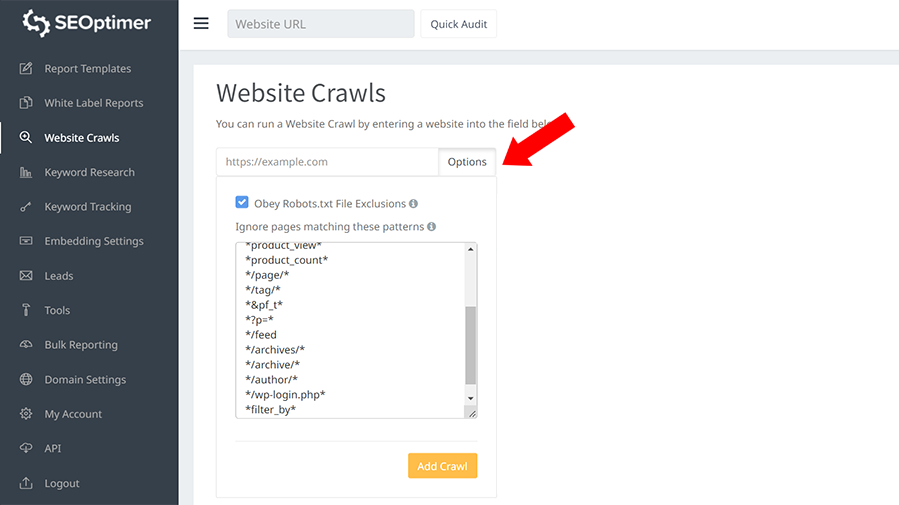Click the Domain Settings globe icon
This screenshot has width=899, height=505.
(25, 380)
